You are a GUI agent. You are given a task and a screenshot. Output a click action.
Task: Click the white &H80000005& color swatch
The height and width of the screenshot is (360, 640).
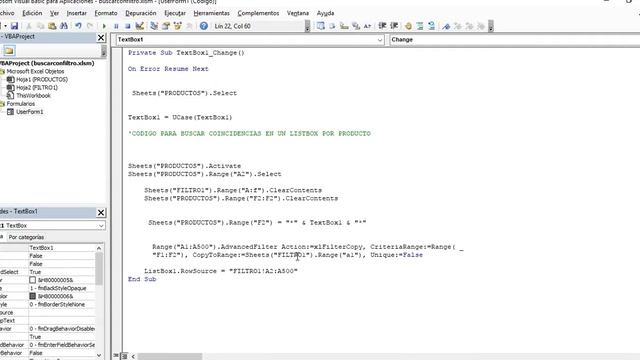pos(33,280)
